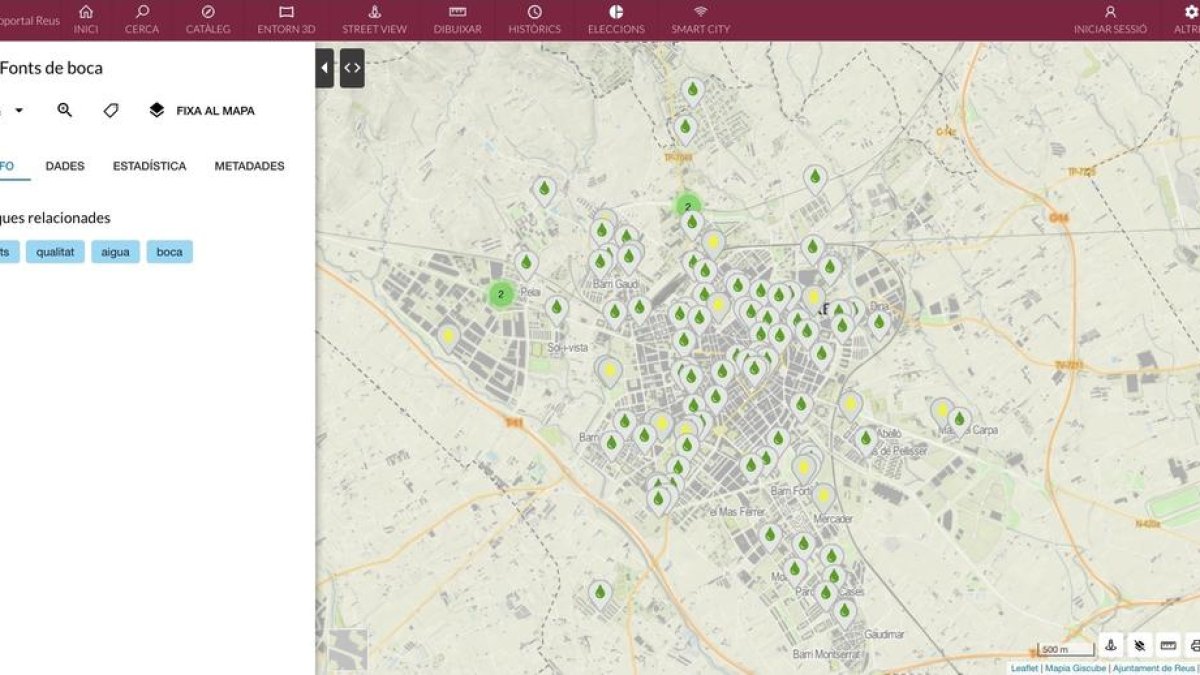Toggle the crossed-out layers map button
The width and height of the screenshot is (1200, 675).
click(1139, 646)
